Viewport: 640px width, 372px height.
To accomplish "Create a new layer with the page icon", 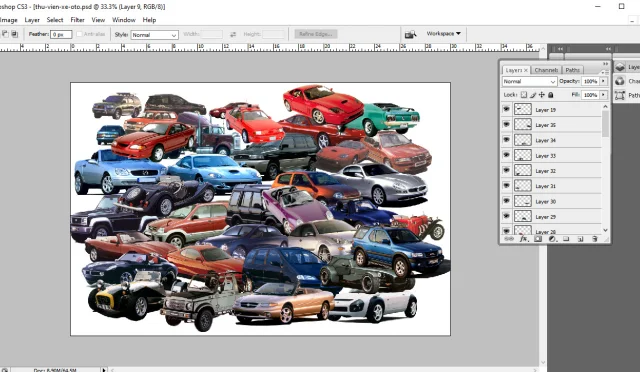I will 580,239.
